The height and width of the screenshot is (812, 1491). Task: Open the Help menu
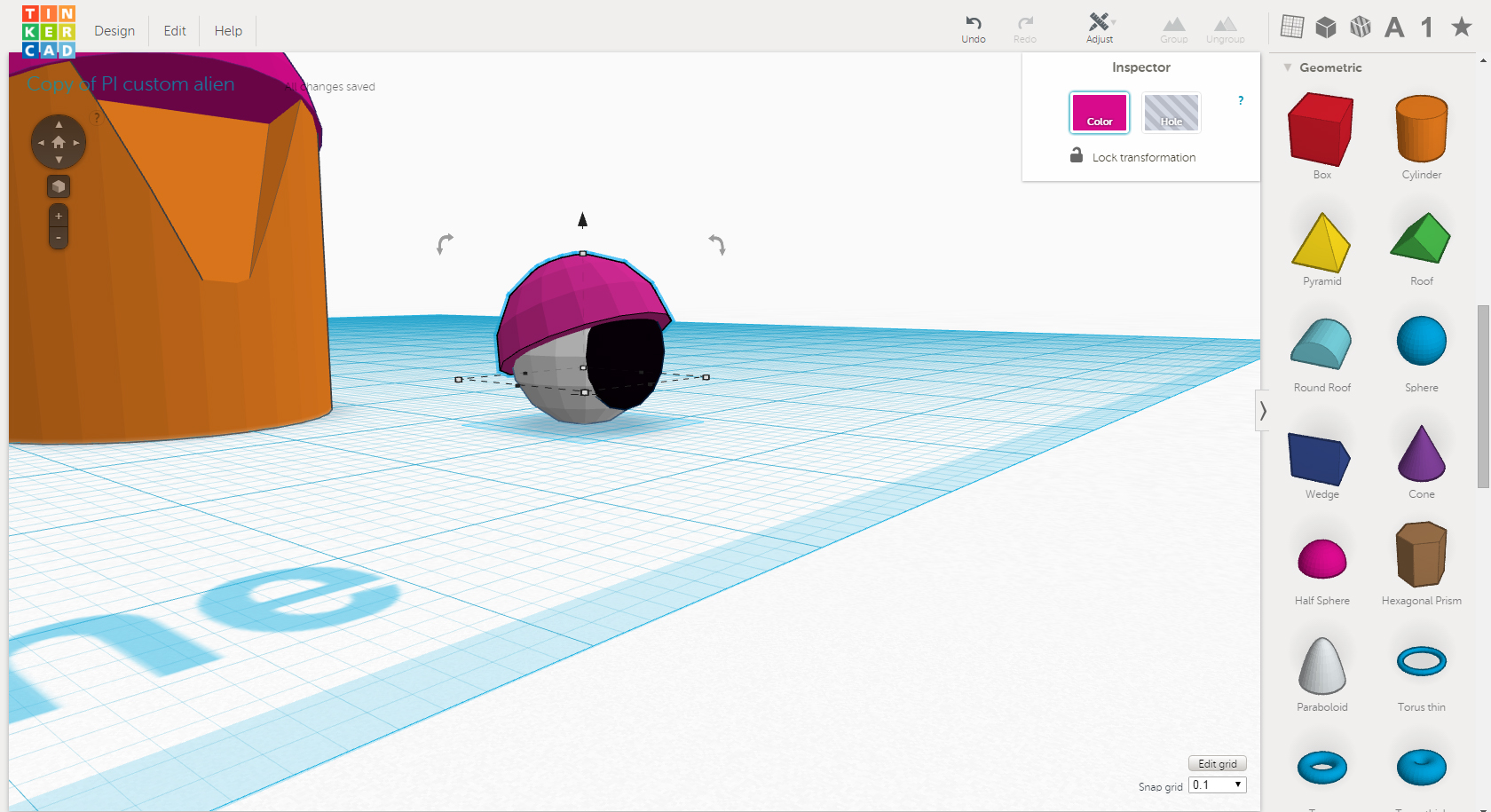click(228, 31)
